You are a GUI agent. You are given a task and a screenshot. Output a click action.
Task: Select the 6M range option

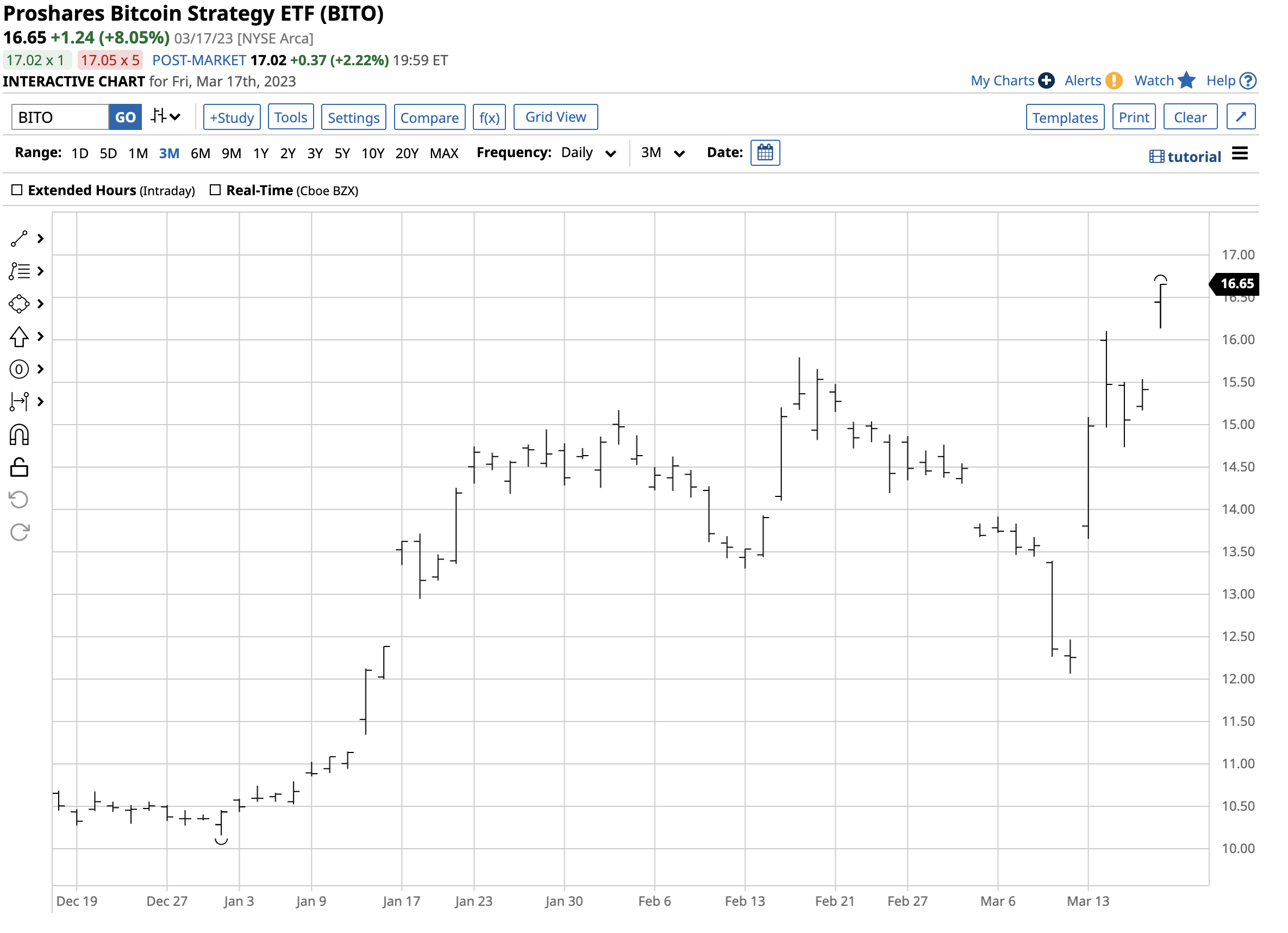(201, 154)
